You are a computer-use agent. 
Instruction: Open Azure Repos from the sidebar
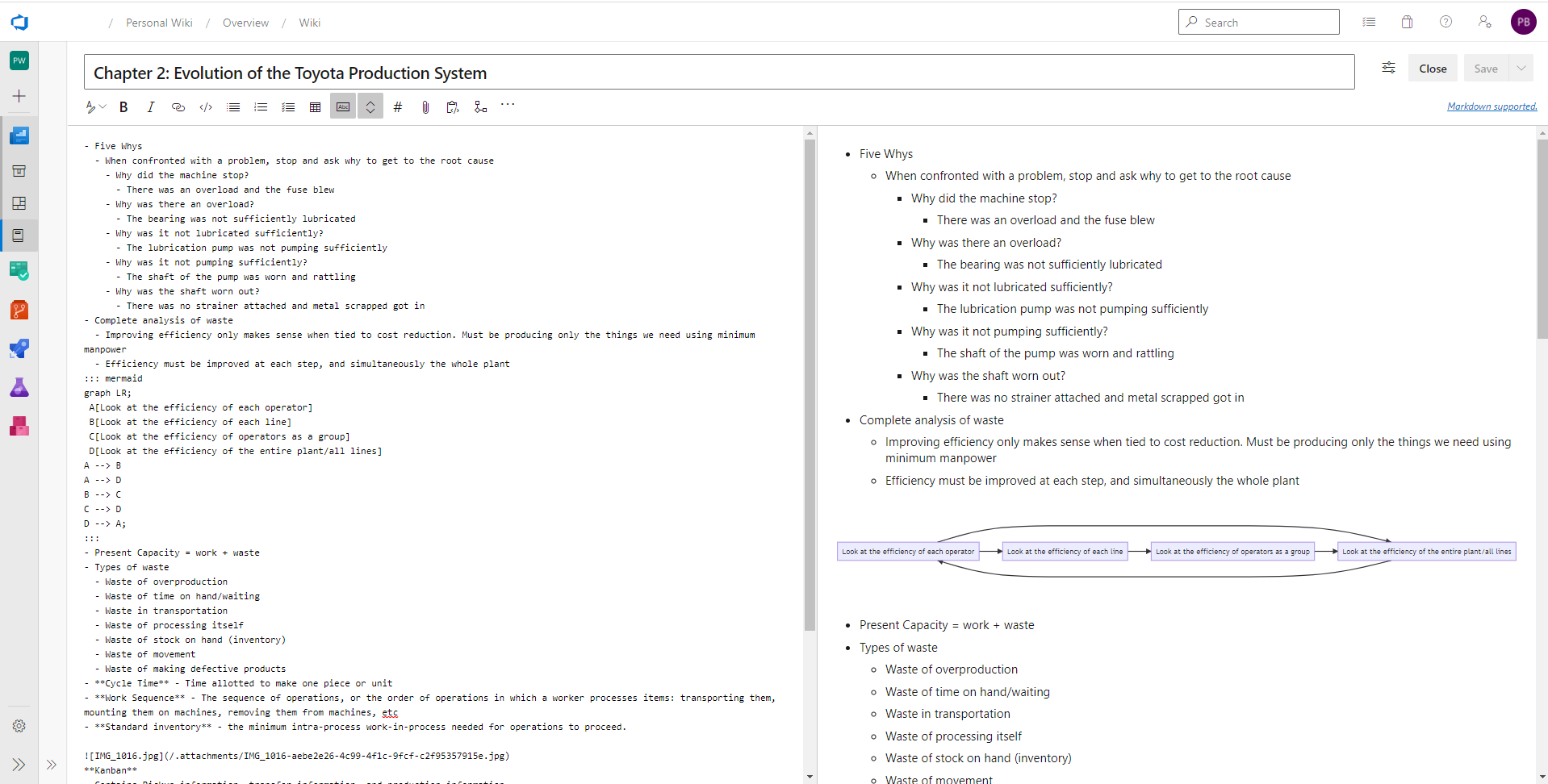[19, 310]
